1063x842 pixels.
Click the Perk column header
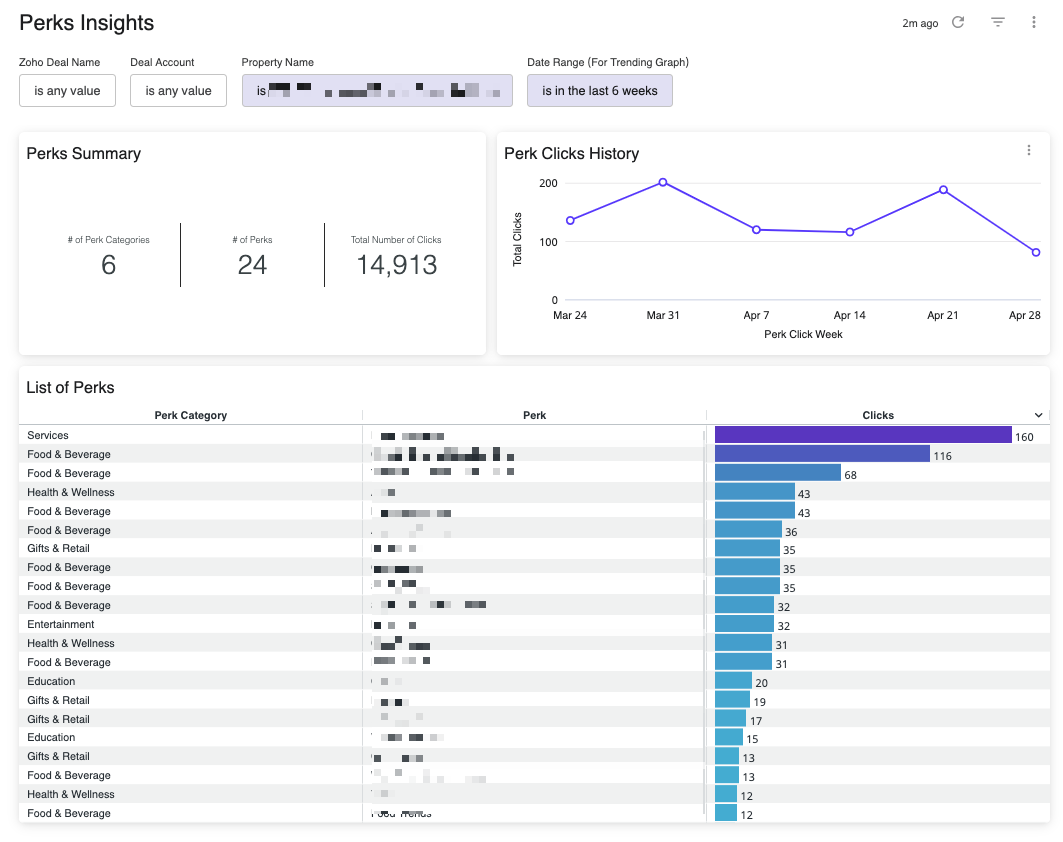coord(534,415)
